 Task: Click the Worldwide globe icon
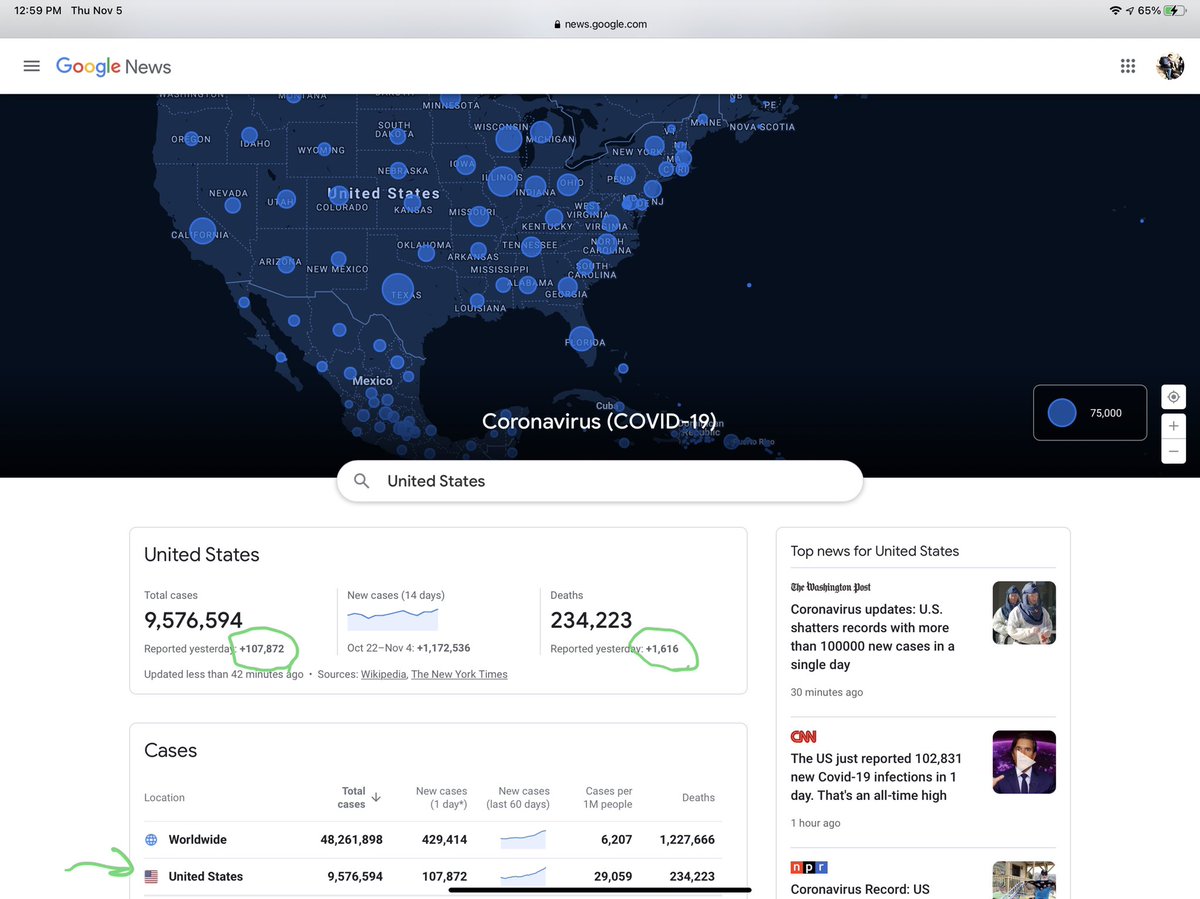151,840
